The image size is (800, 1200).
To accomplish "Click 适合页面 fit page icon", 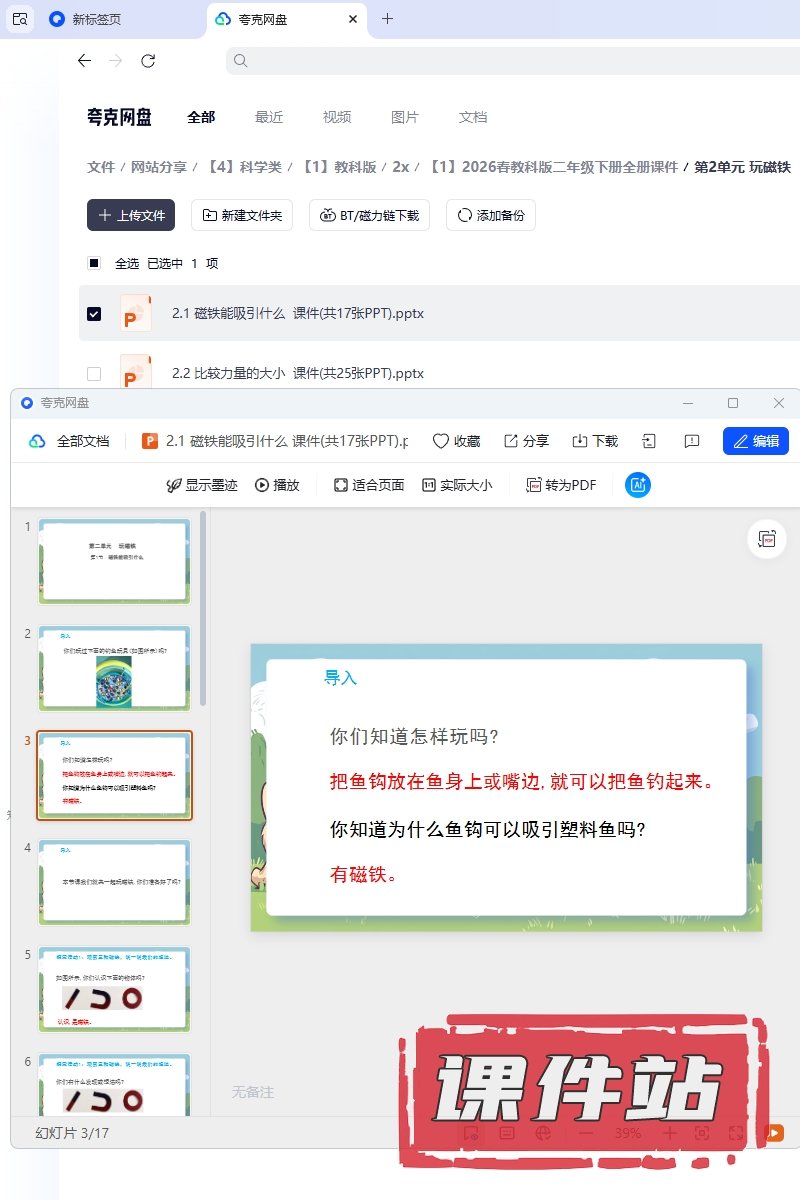I will [x=368, y=485].
